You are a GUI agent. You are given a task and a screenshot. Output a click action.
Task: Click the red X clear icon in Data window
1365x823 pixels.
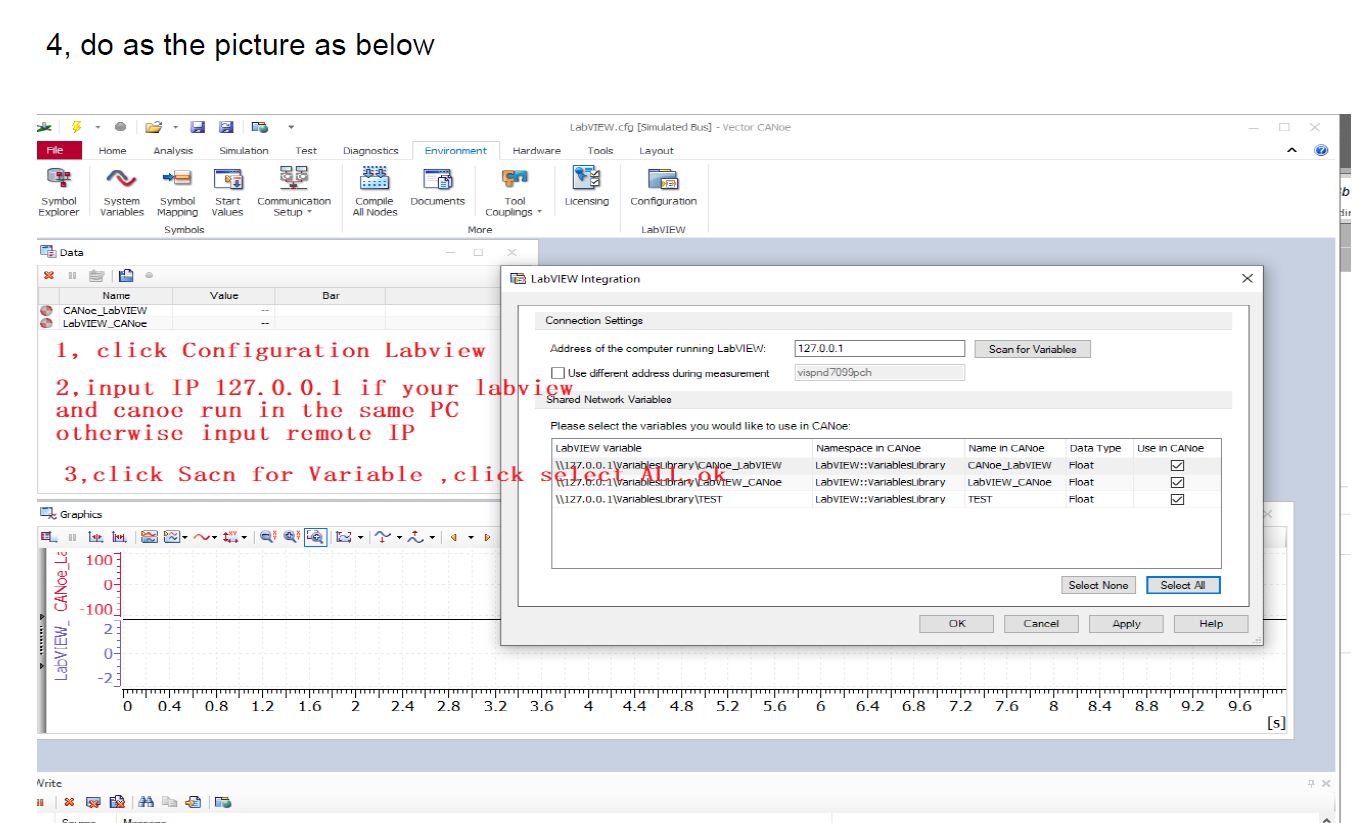48,275
